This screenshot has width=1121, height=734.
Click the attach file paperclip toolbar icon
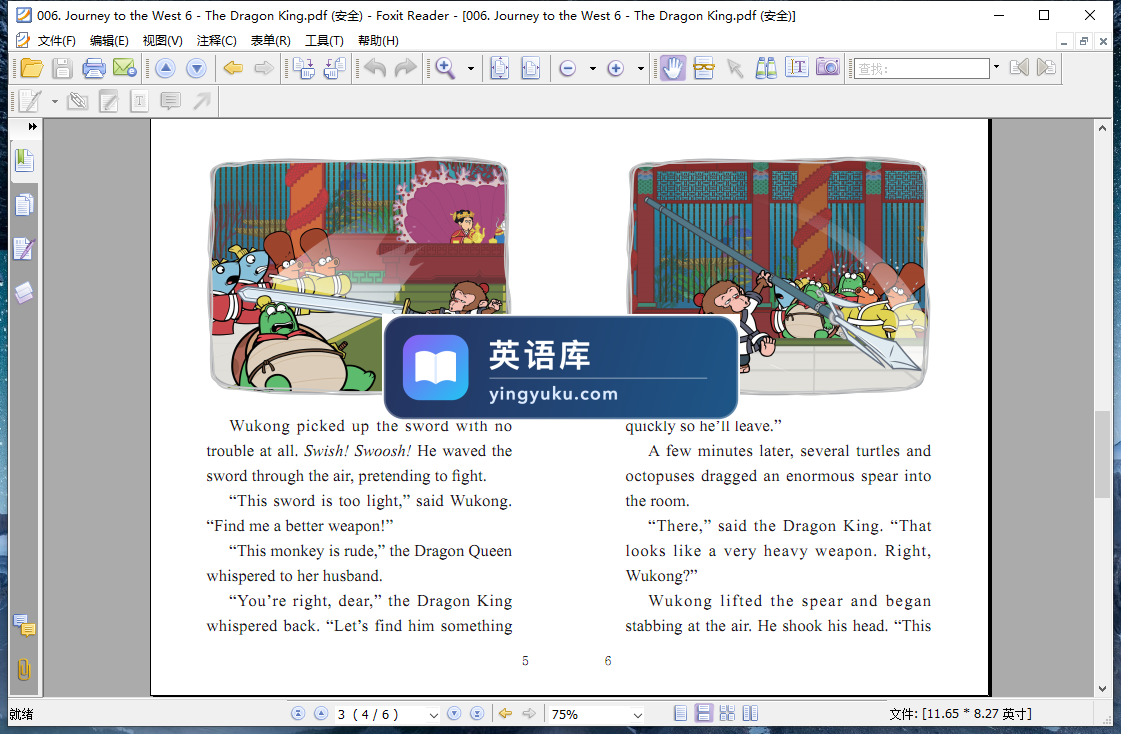pos(77,101)
